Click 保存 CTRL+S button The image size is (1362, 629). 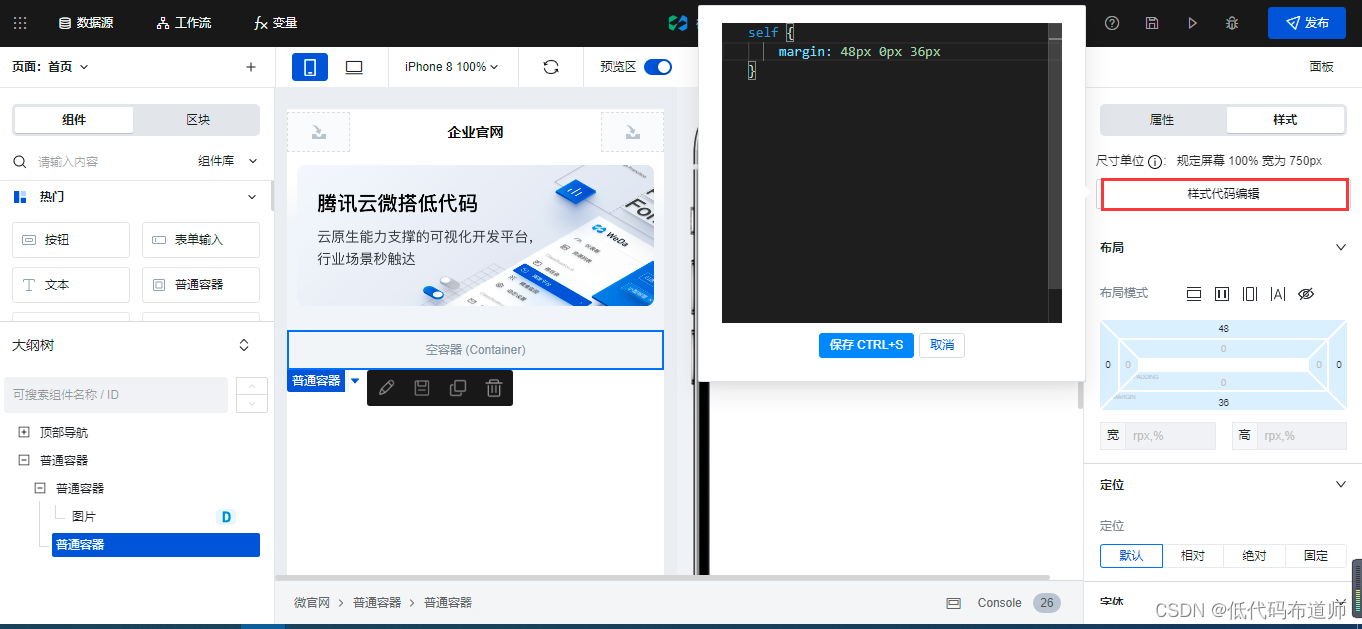click(866, 345)
